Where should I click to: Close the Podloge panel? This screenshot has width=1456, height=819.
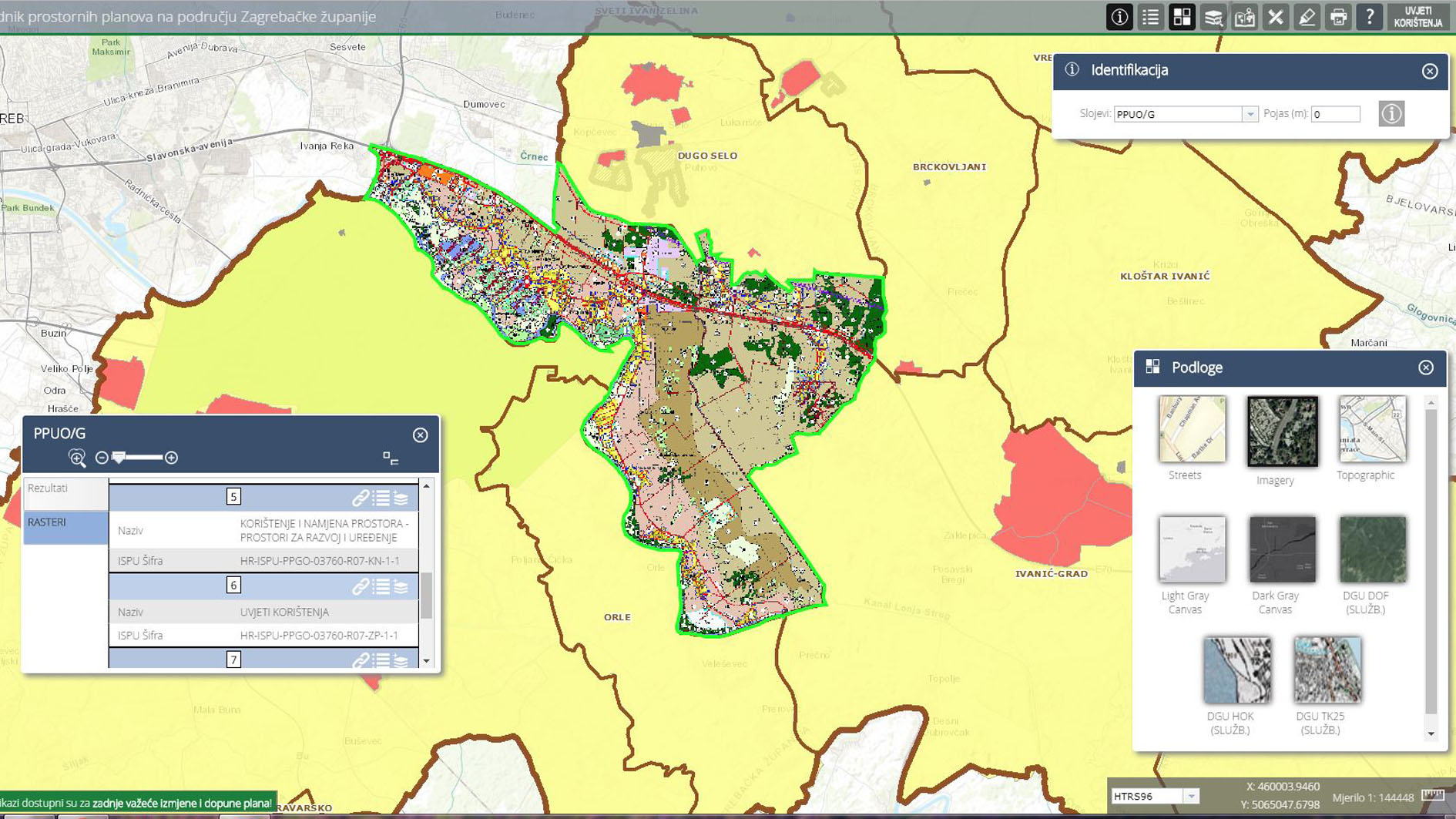(1426, 368)
